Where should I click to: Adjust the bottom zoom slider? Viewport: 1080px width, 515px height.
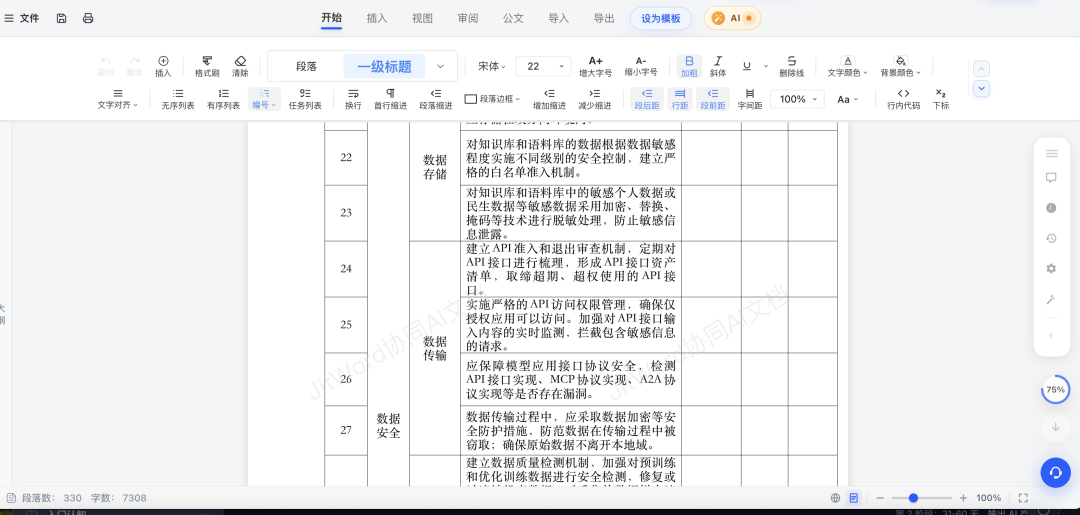(x=921, y=498)
